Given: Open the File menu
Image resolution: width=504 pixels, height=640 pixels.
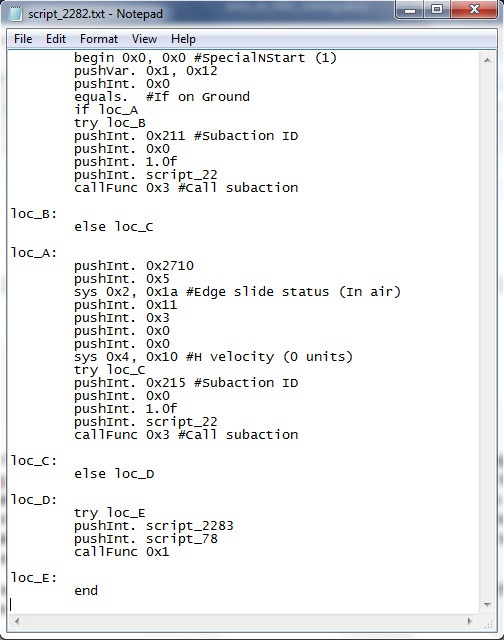Looking at the screenshot, I should point(23,39).
